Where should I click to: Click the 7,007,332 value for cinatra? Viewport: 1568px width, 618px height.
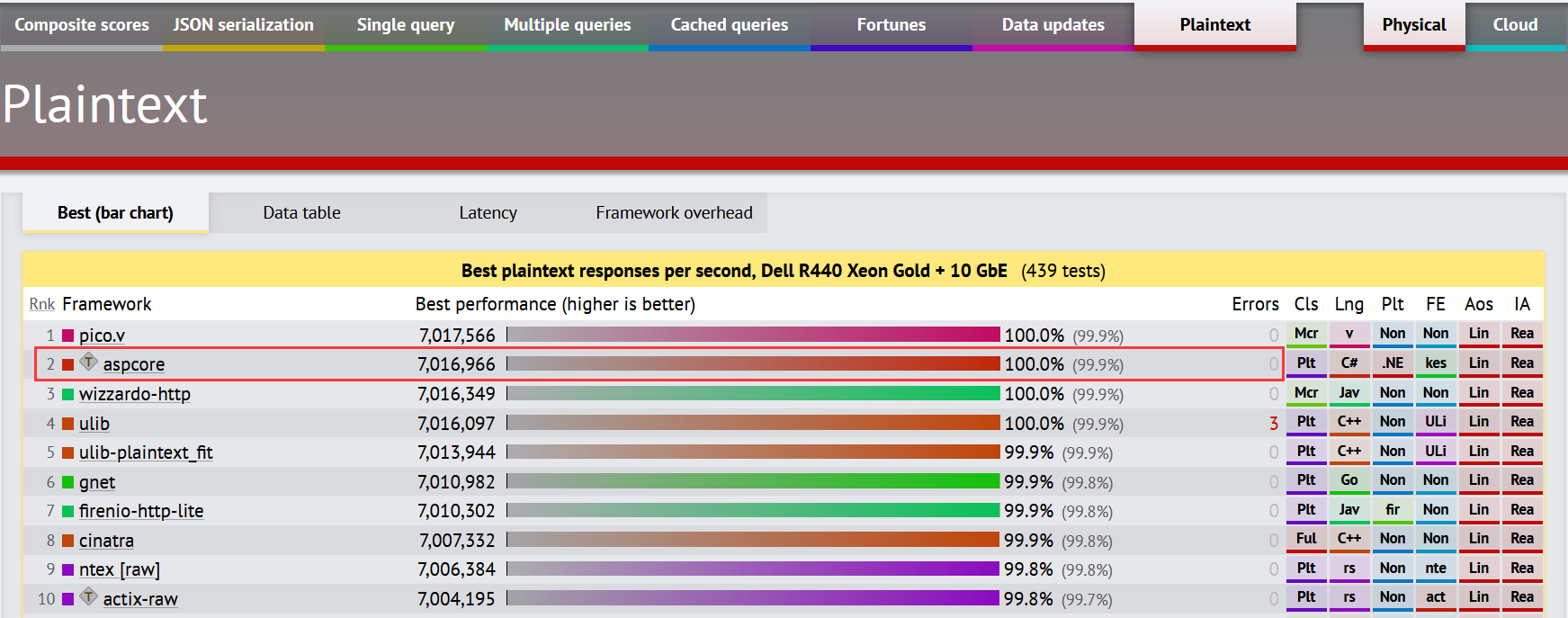pyautogui.click(x=457, y=541)
